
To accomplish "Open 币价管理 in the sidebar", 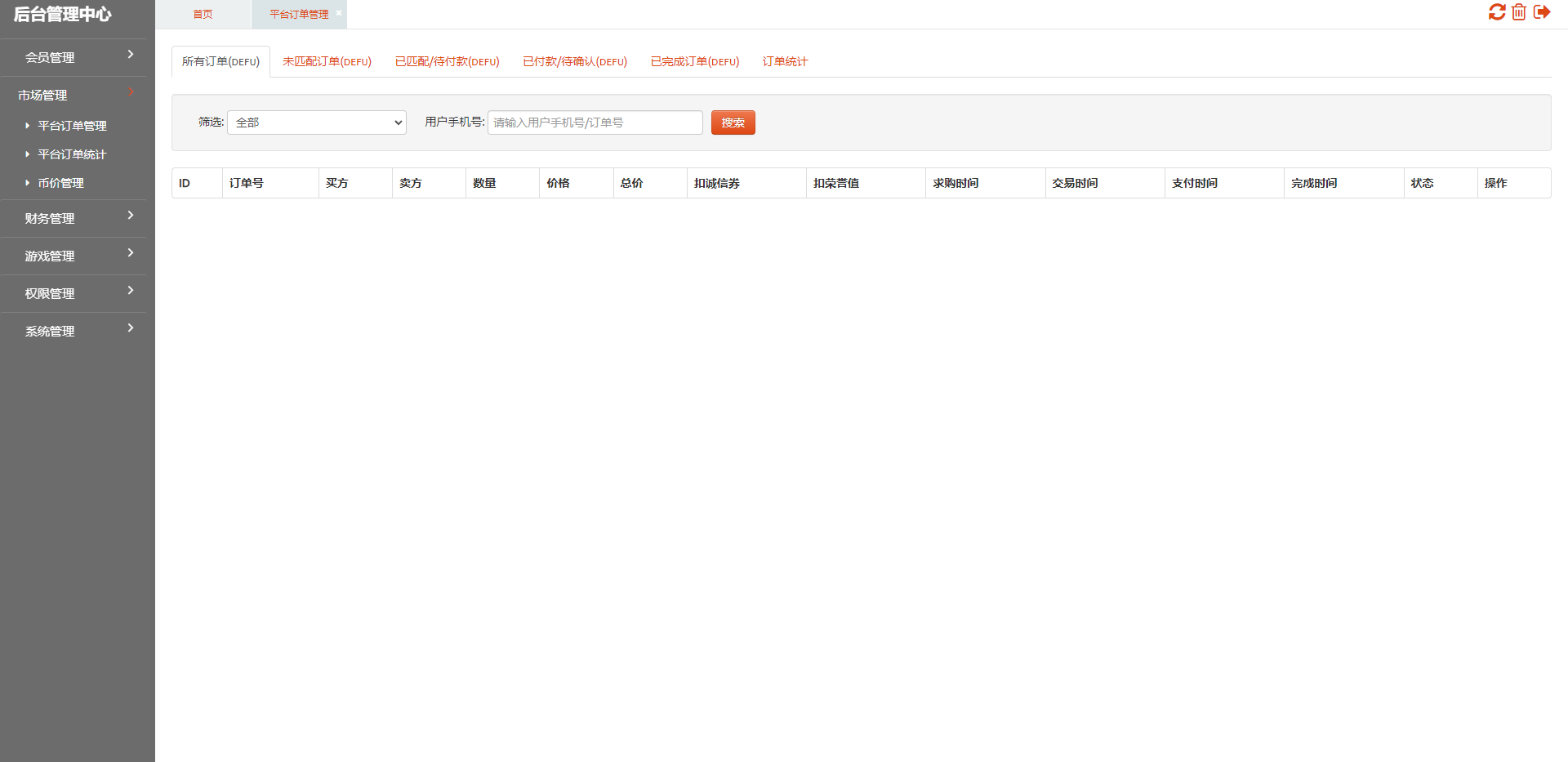I will (x=60, y=183).
